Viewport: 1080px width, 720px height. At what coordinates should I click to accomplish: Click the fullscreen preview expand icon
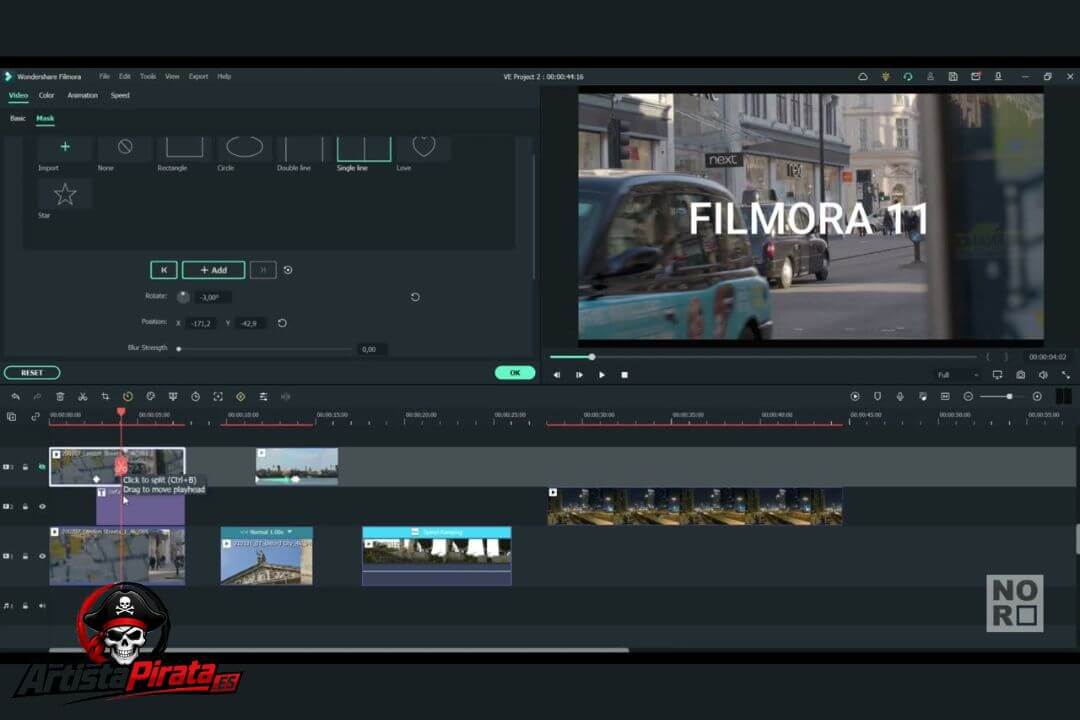(x=1066, y=375)
